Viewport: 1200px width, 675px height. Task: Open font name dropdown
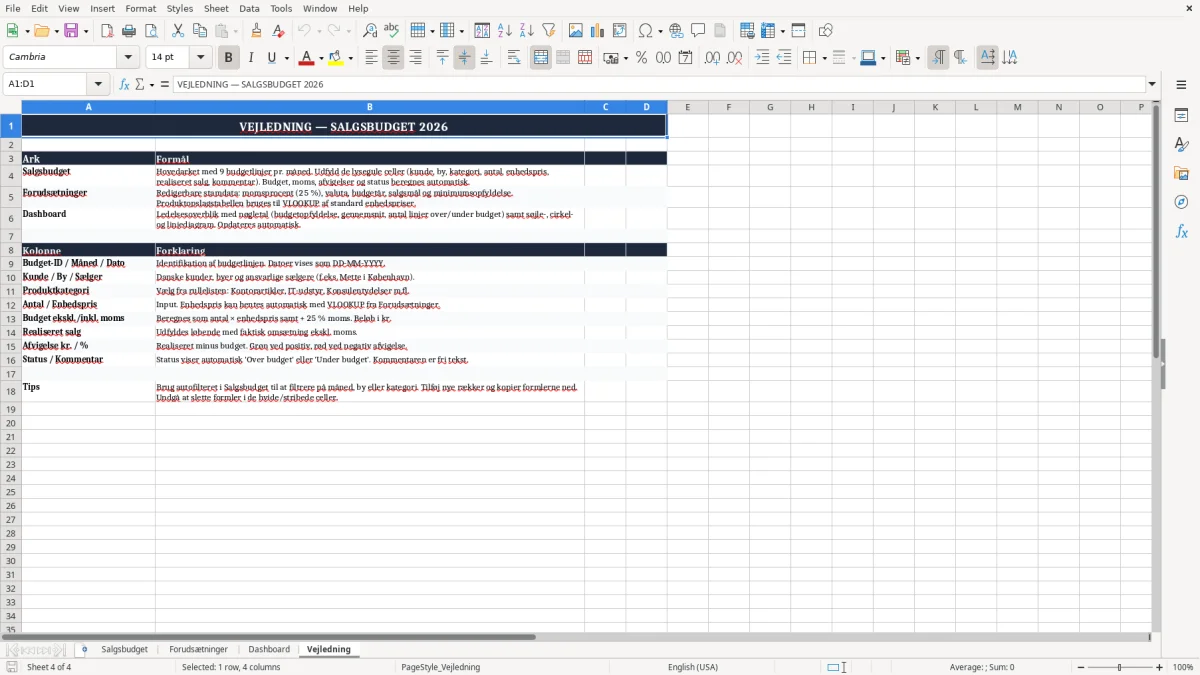point(128,58)
